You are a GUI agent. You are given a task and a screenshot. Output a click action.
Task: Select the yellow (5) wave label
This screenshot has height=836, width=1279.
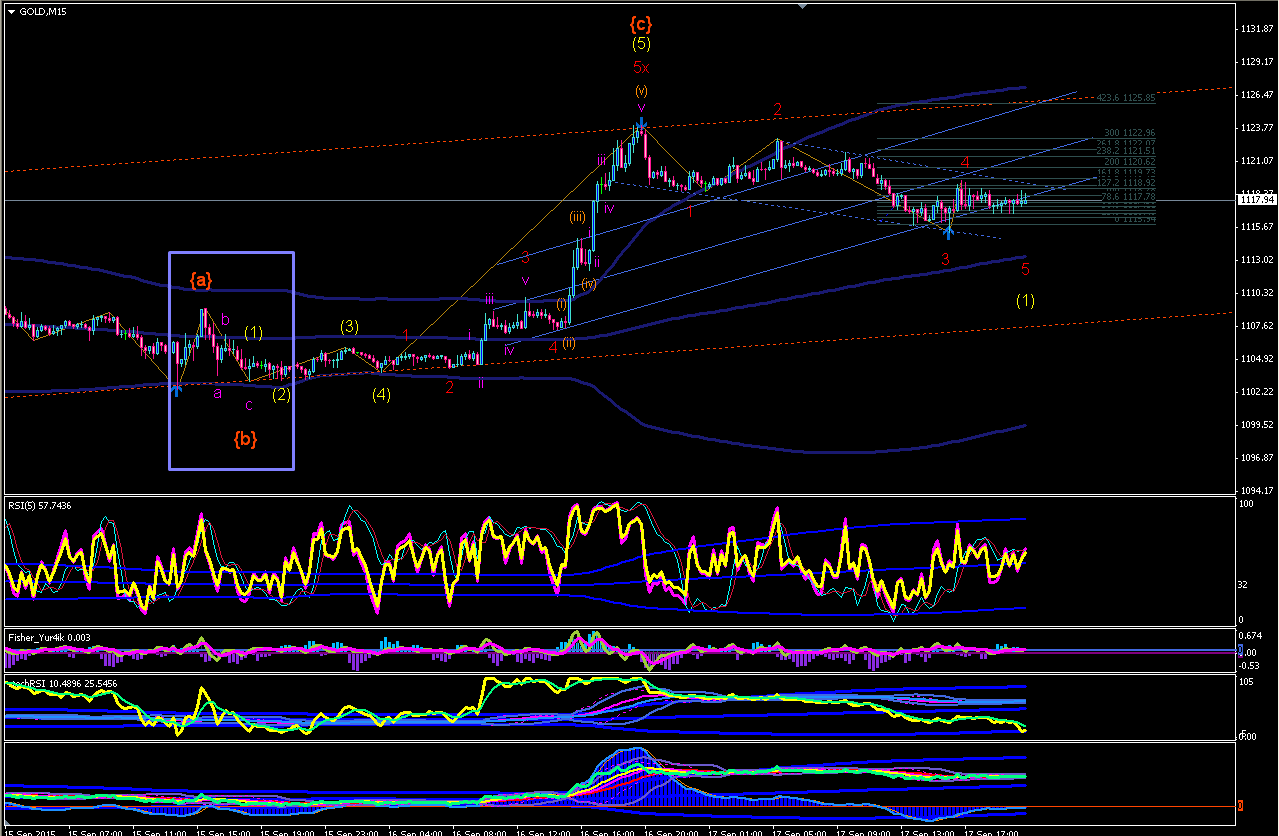coord(641,44)
